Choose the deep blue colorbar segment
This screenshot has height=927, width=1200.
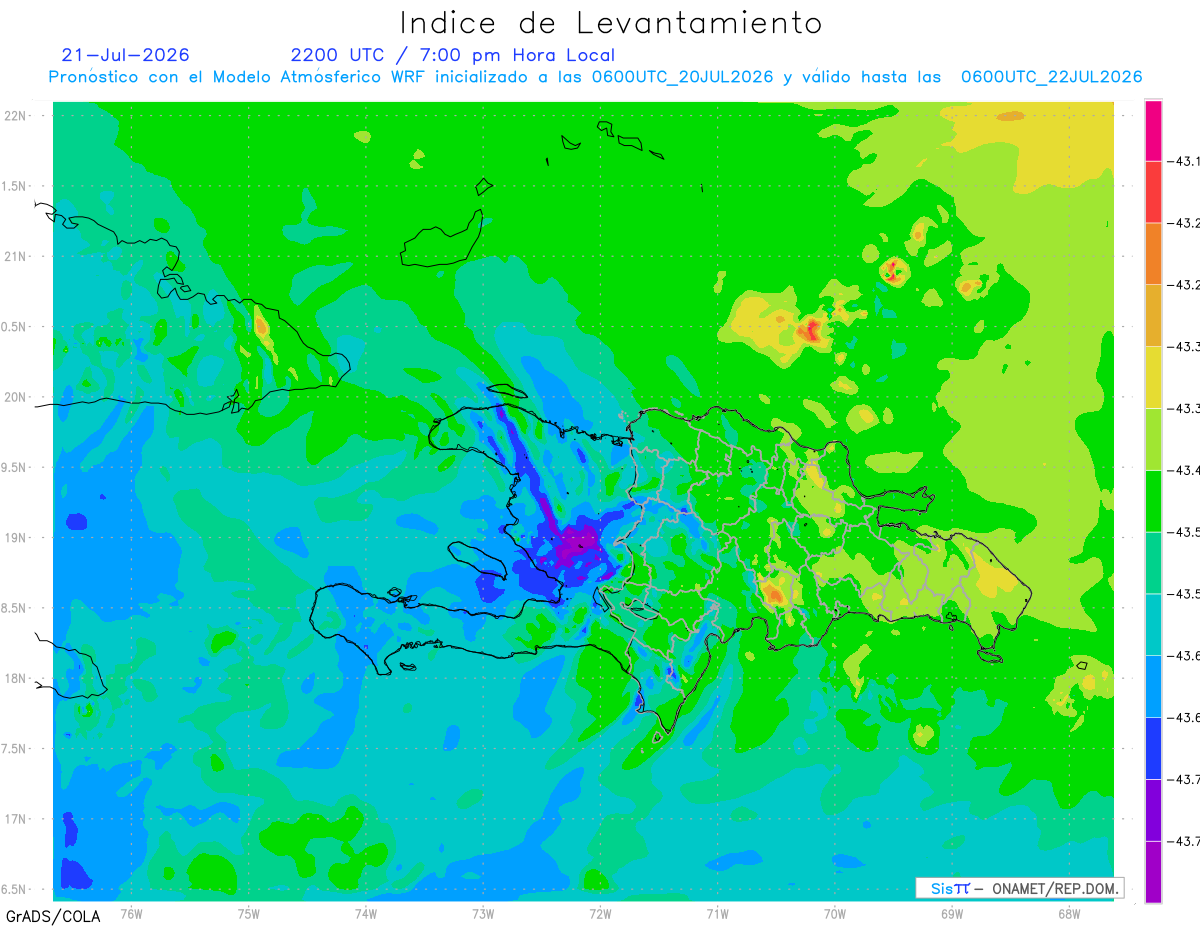pyautogui.click(x=1153, y=748)
